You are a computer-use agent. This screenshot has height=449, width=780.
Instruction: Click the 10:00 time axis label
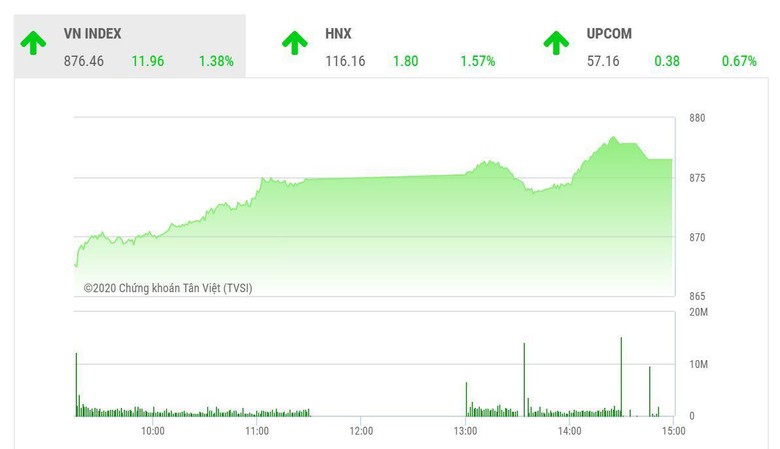tap(152, 431)
